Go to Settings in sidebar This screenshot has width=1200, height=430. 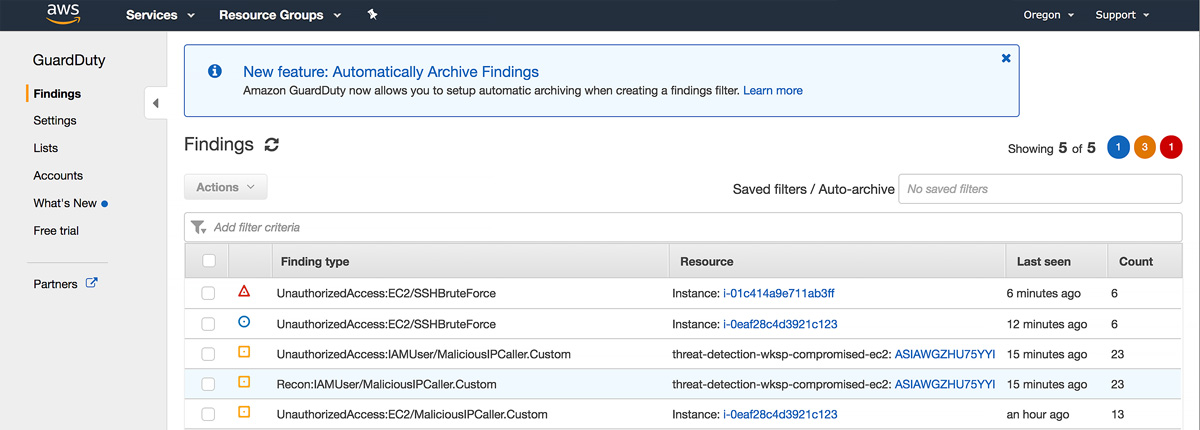tap(55, 121)
